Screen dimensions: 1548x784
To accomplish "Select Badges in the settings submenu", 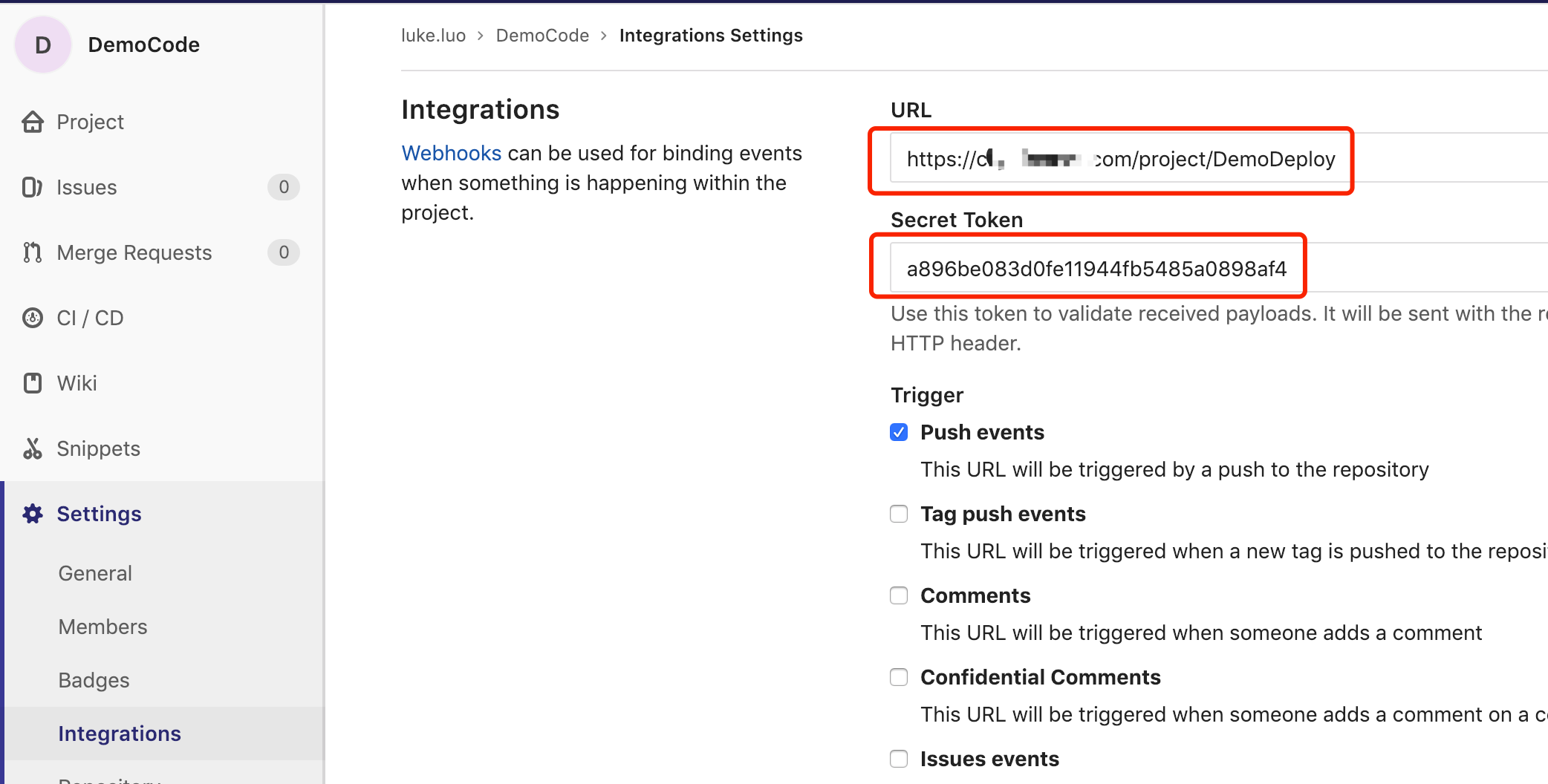I will 94,680.
